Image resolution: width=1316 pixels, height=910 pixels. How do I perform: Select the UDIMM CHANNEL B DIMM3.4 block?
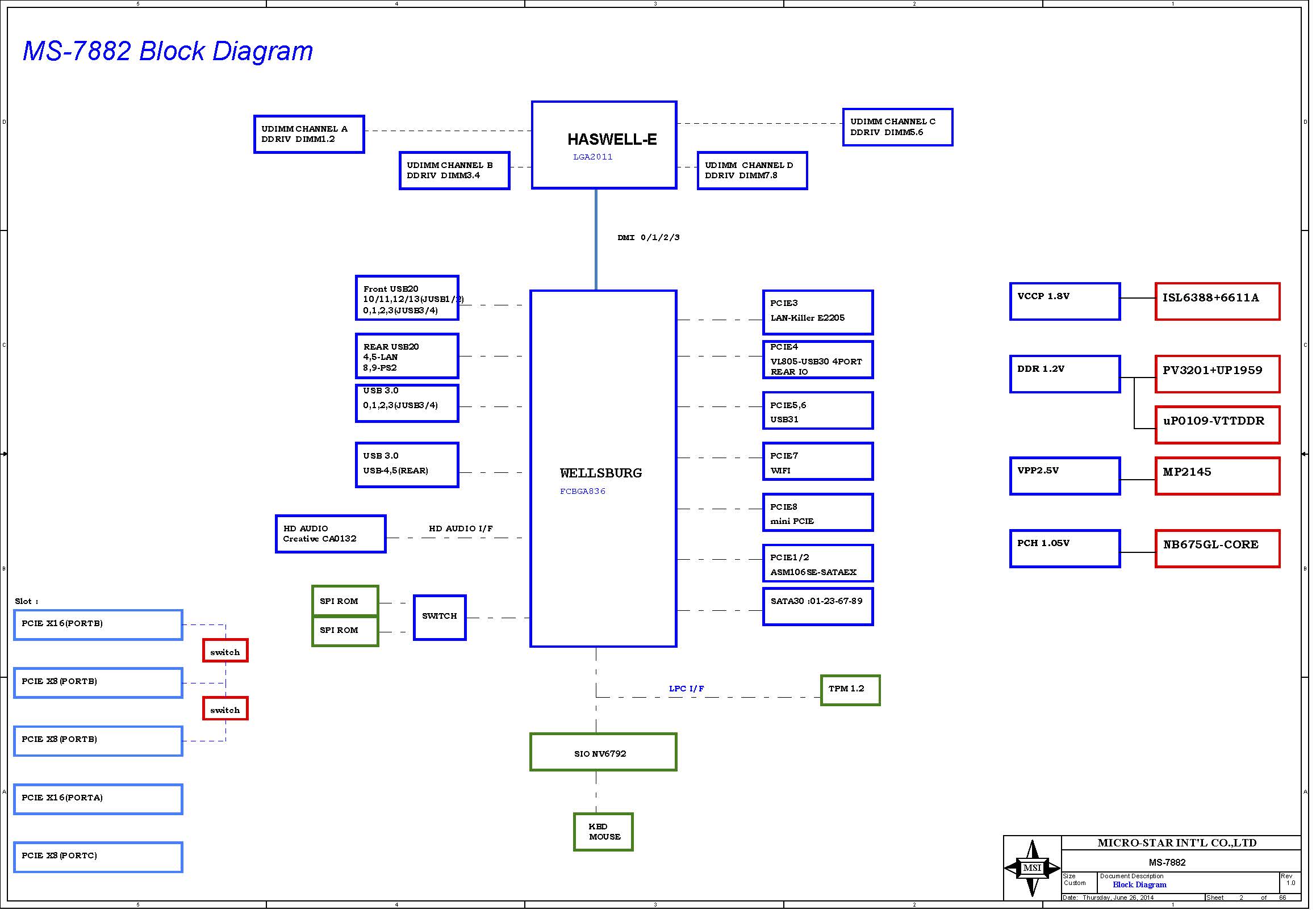tap(454, 170)
